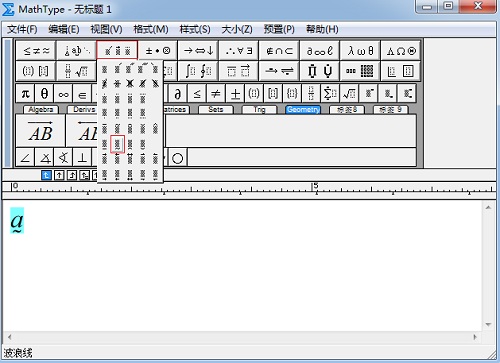Insert curly braces template from small bar
The height and width of the screenshot is (363, 500).
292,94
